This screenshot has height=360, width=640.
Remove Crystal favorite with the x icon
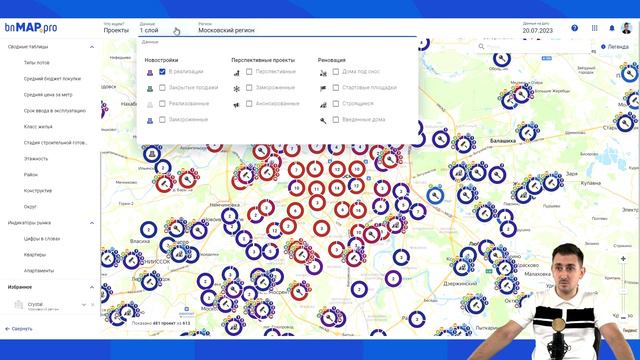tap(93, 305)
